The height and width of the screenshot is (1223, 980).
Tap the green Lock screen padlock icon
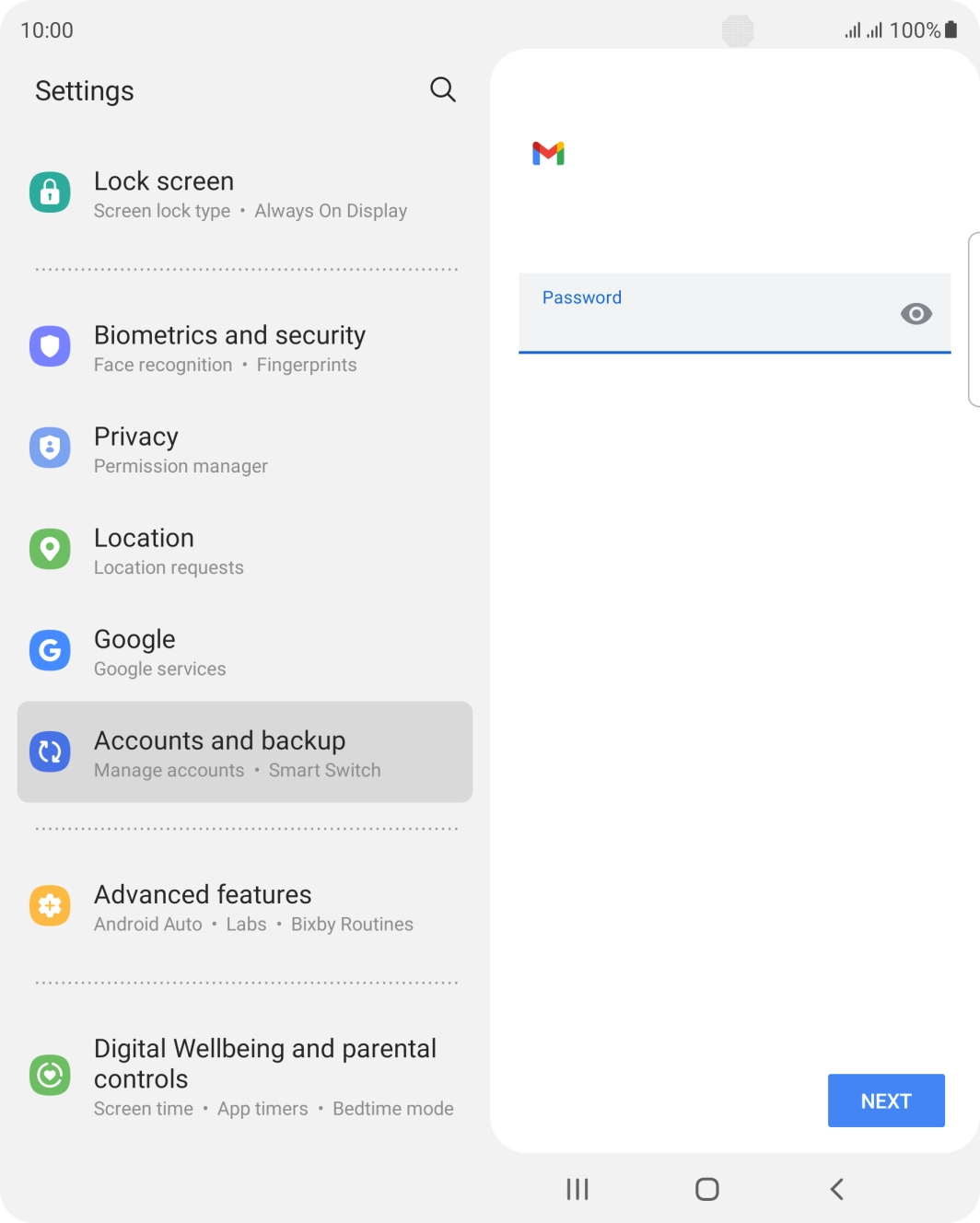coord(50,192)
